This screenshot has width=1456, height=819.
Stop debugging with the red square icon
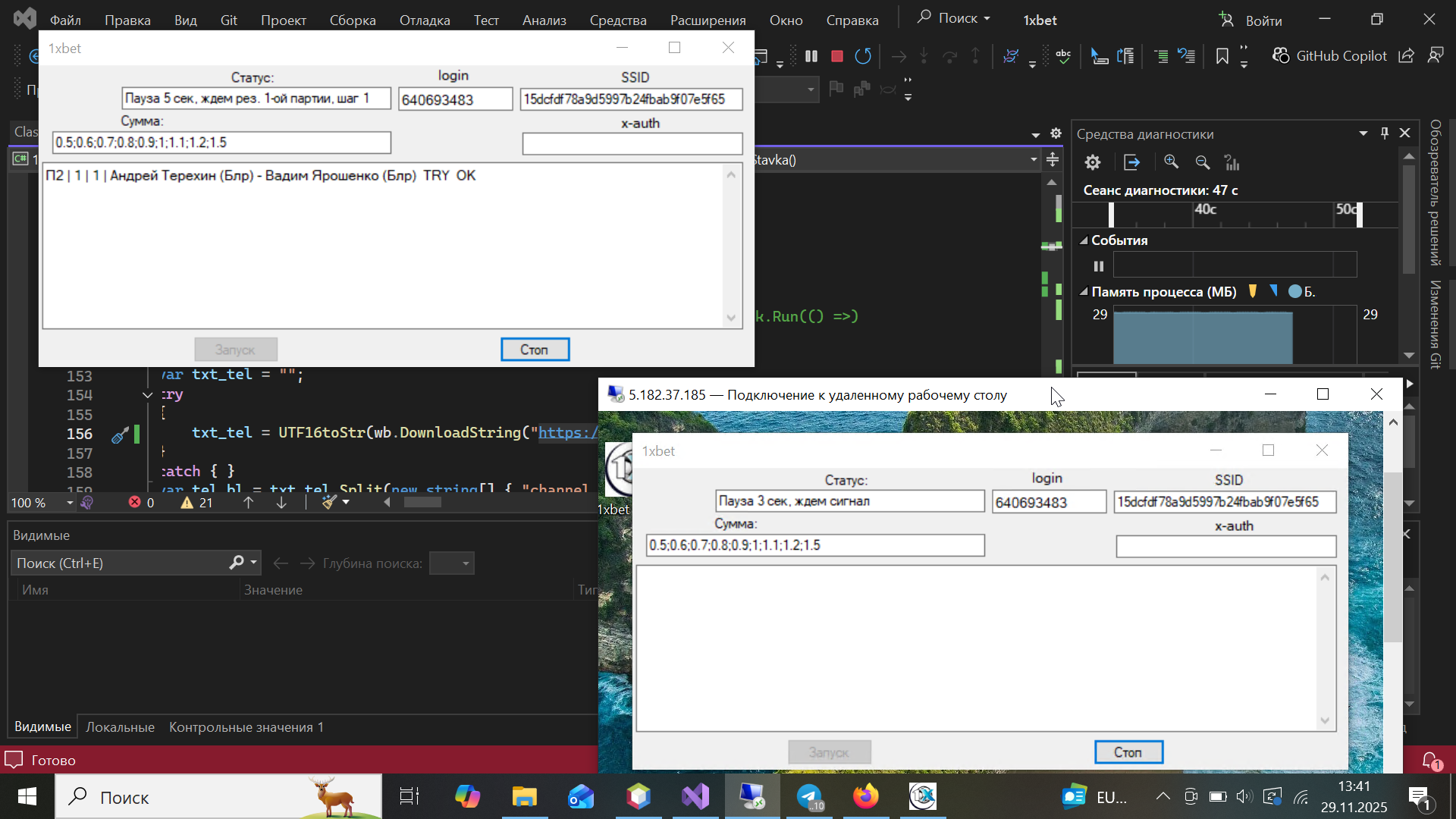(837, 56)
